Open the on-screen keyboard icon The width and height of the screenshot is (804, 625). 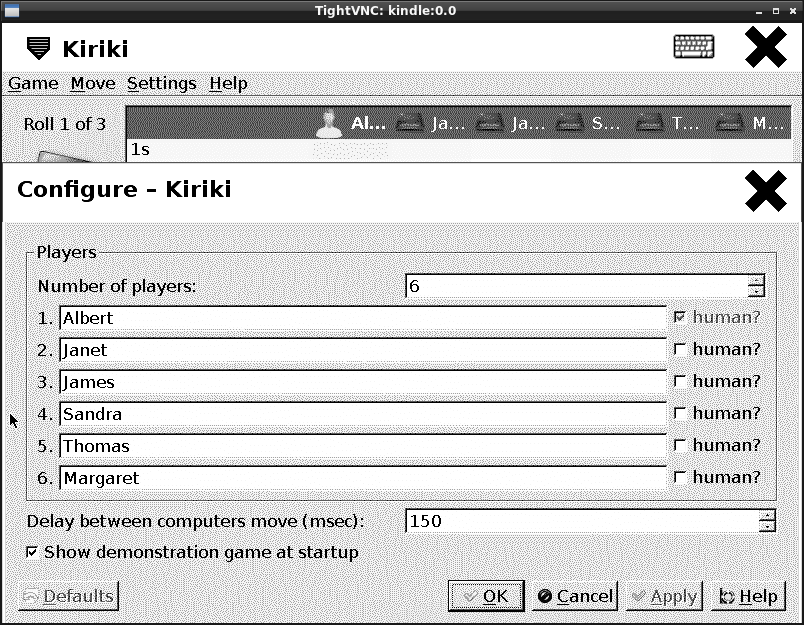[693, 47]
